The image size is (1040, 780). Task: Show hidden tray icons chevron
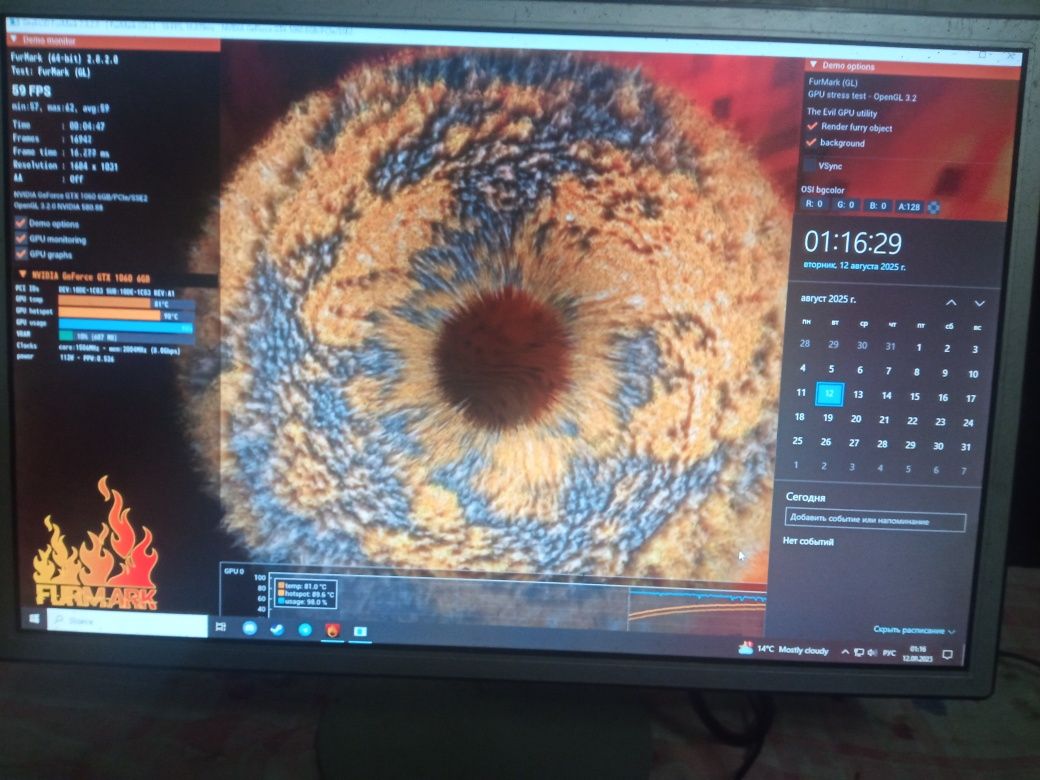(844, 652)
